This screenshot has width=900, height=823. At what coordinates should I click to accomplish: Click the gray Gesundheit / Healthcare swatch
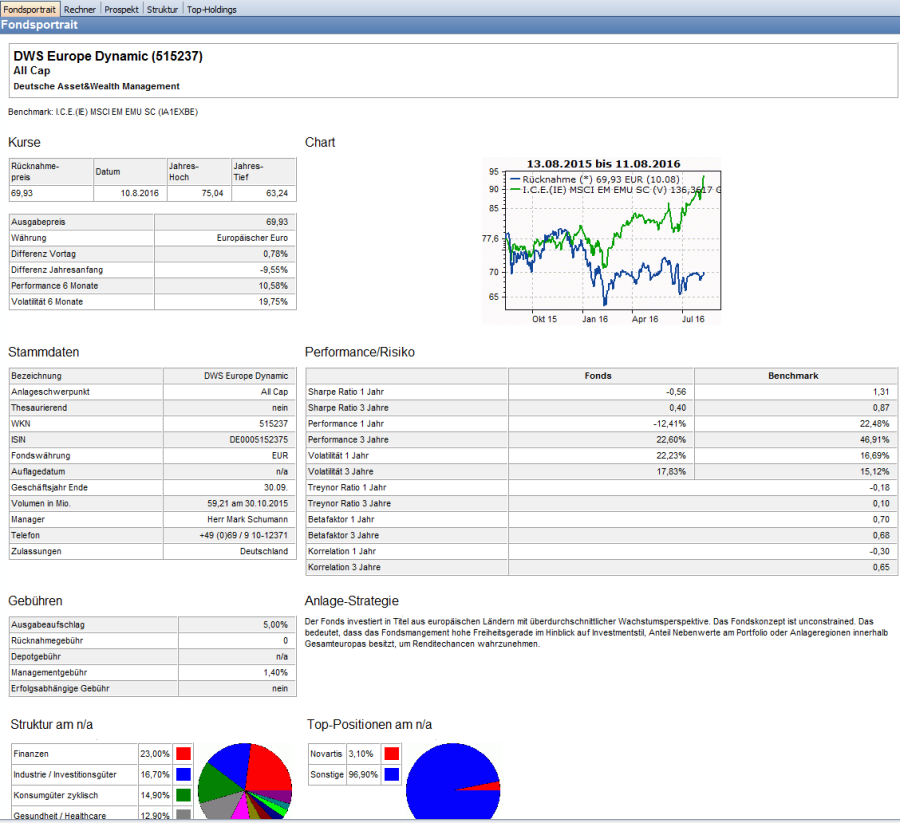(x=183, y=815)
